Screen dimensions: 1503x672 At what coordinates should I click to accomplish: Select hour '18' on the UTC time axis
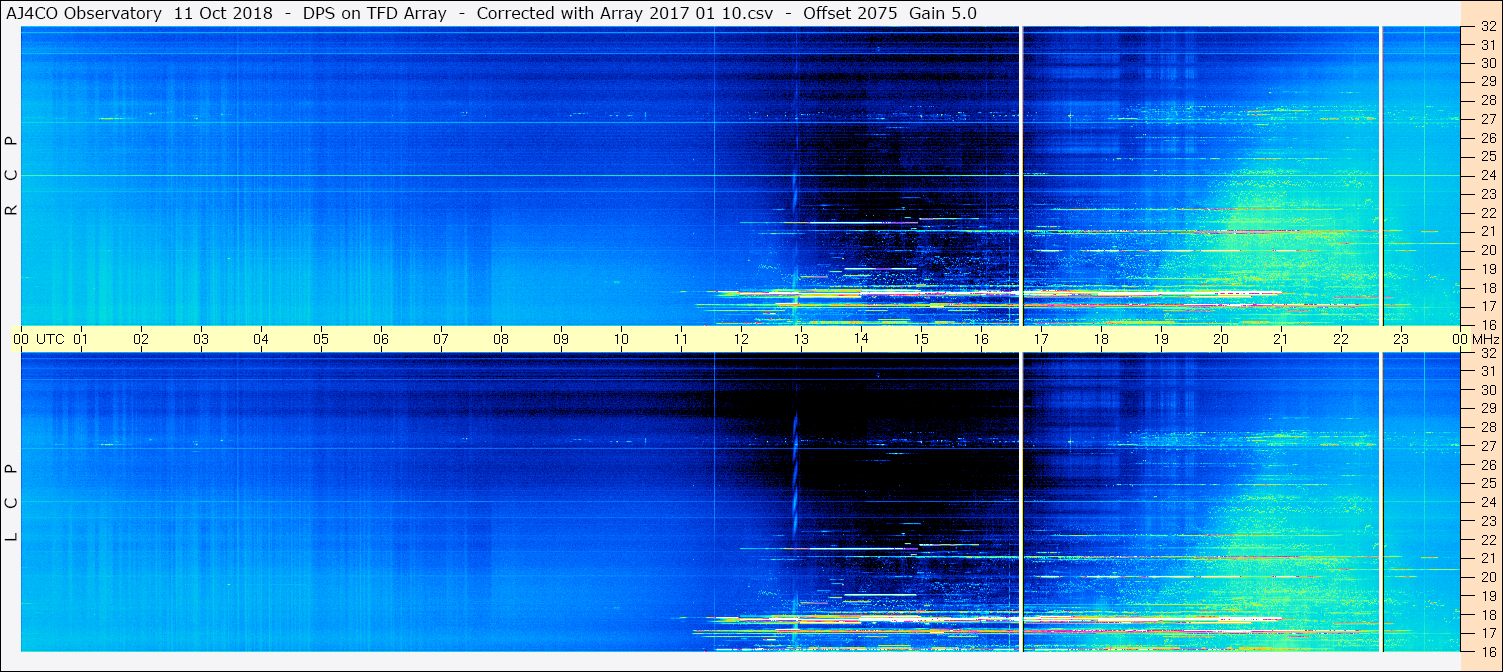click(1101, 339)
